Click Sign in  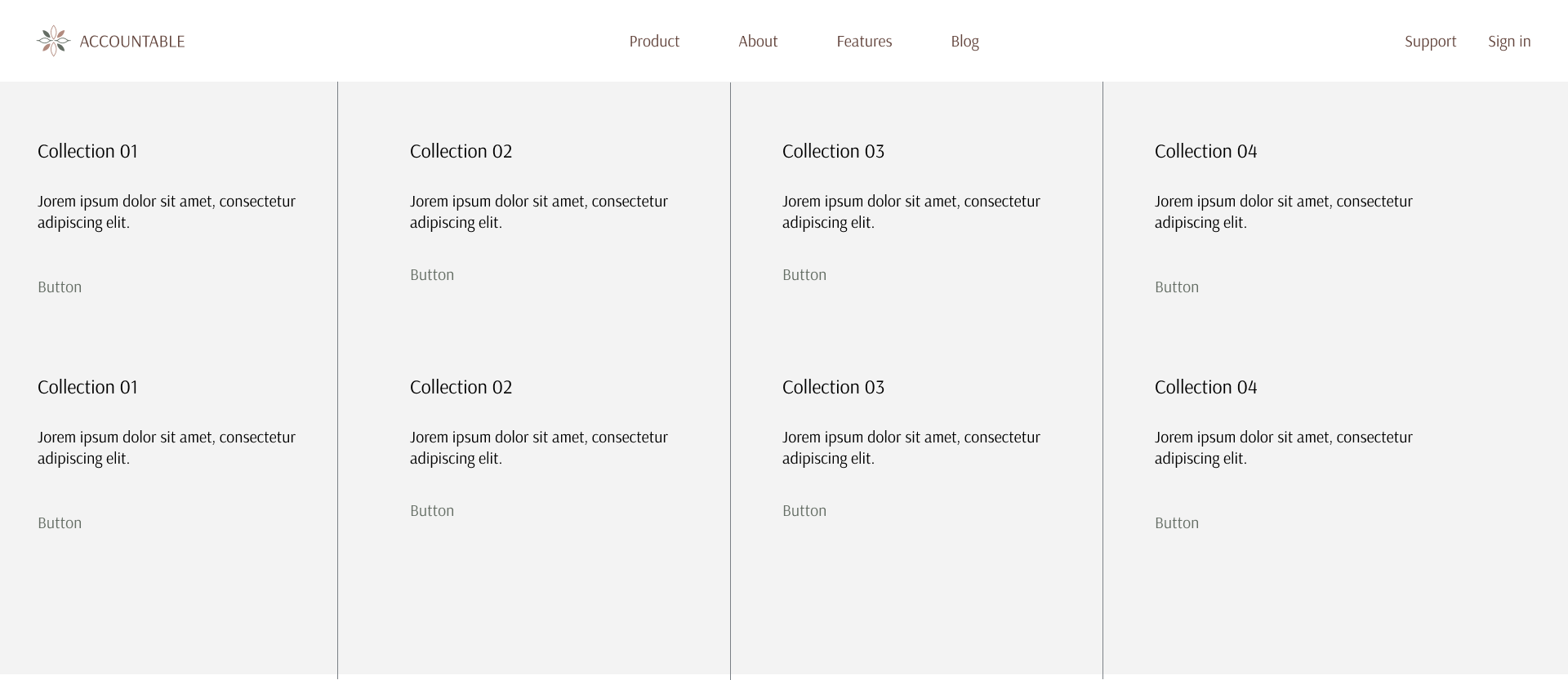pyautogui.click(x=1509, y=42)
